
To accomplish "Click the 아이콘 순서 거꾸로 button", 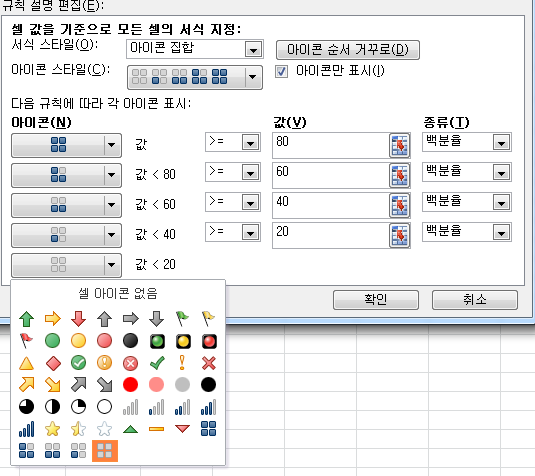I will (348, 50).
